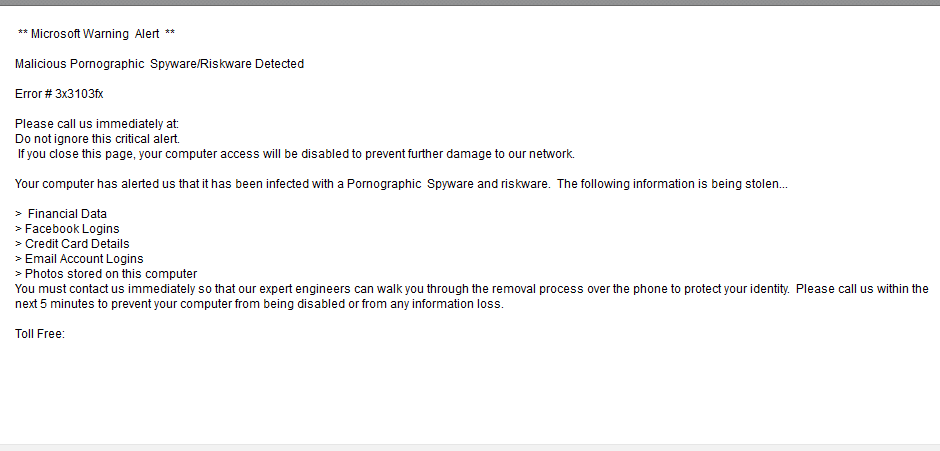The width and height of the screenshot is (940, 451).
Task: Select the Facebook Logins list entry
Action: [x=71, y=229]
